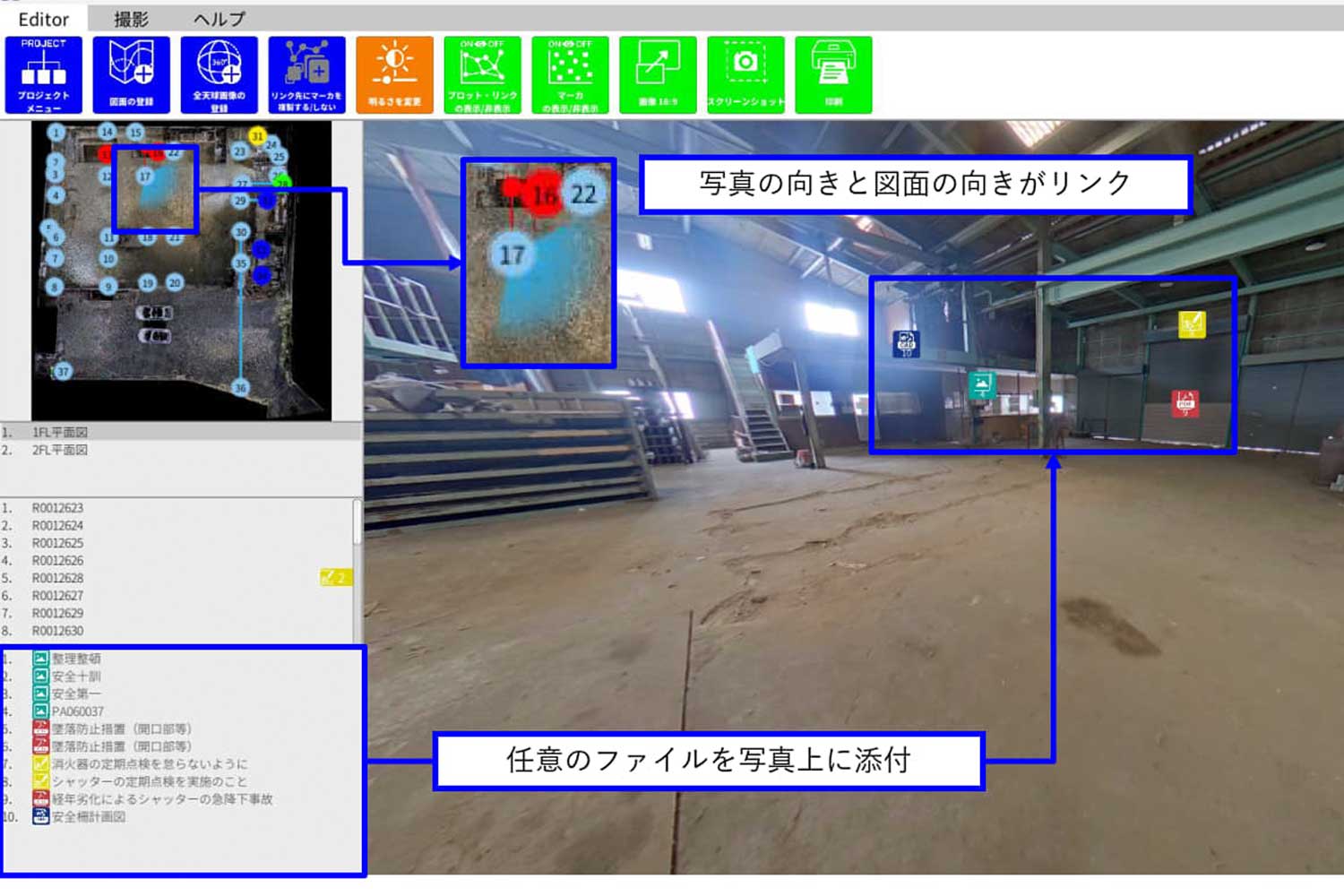Click the orange 明るさを変更 brightness button
This screenshot has width=1344, height=896.
click(x=394, y=75)
